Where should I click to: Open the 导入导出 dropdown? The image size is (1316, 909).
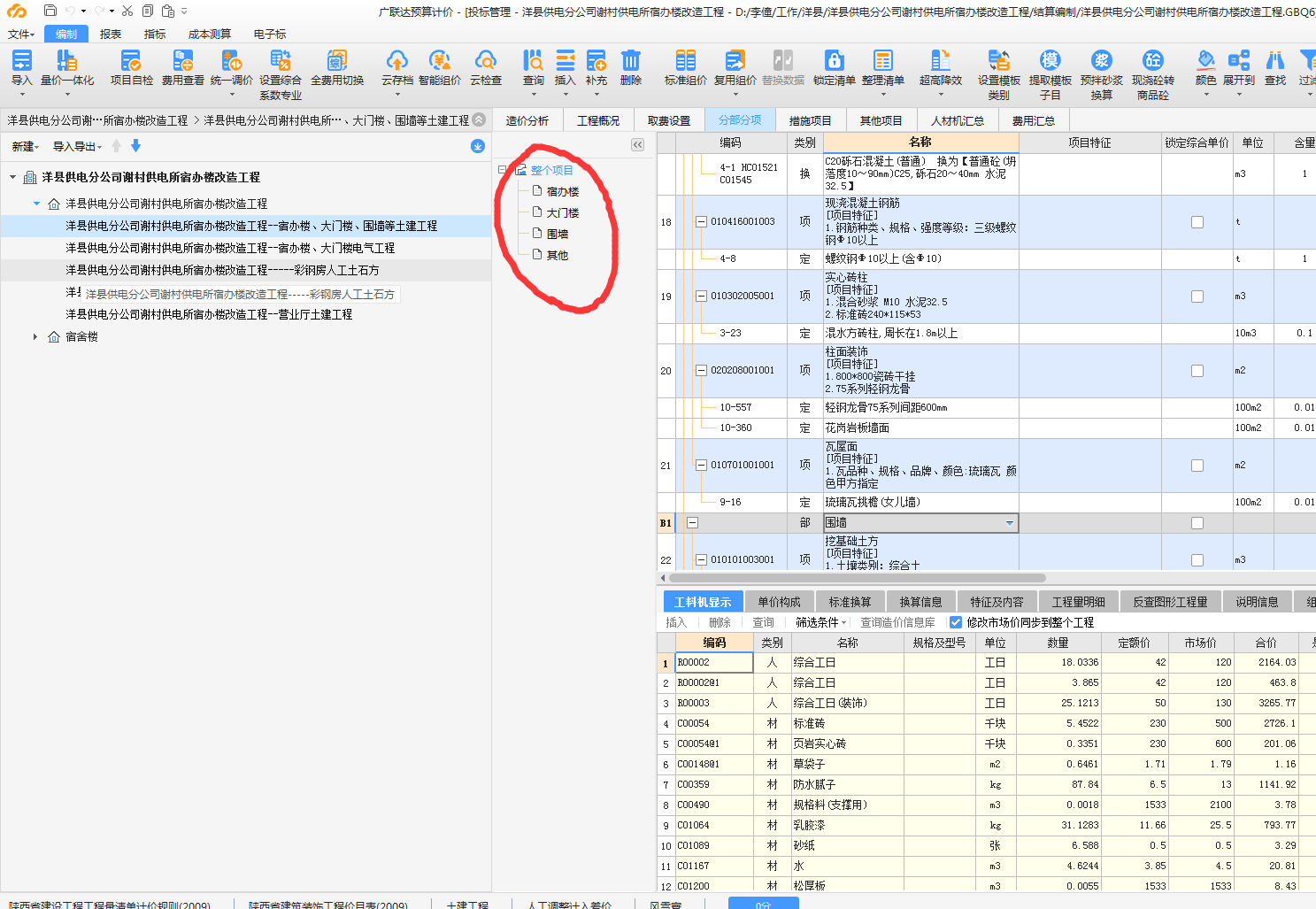coord(78,147)
